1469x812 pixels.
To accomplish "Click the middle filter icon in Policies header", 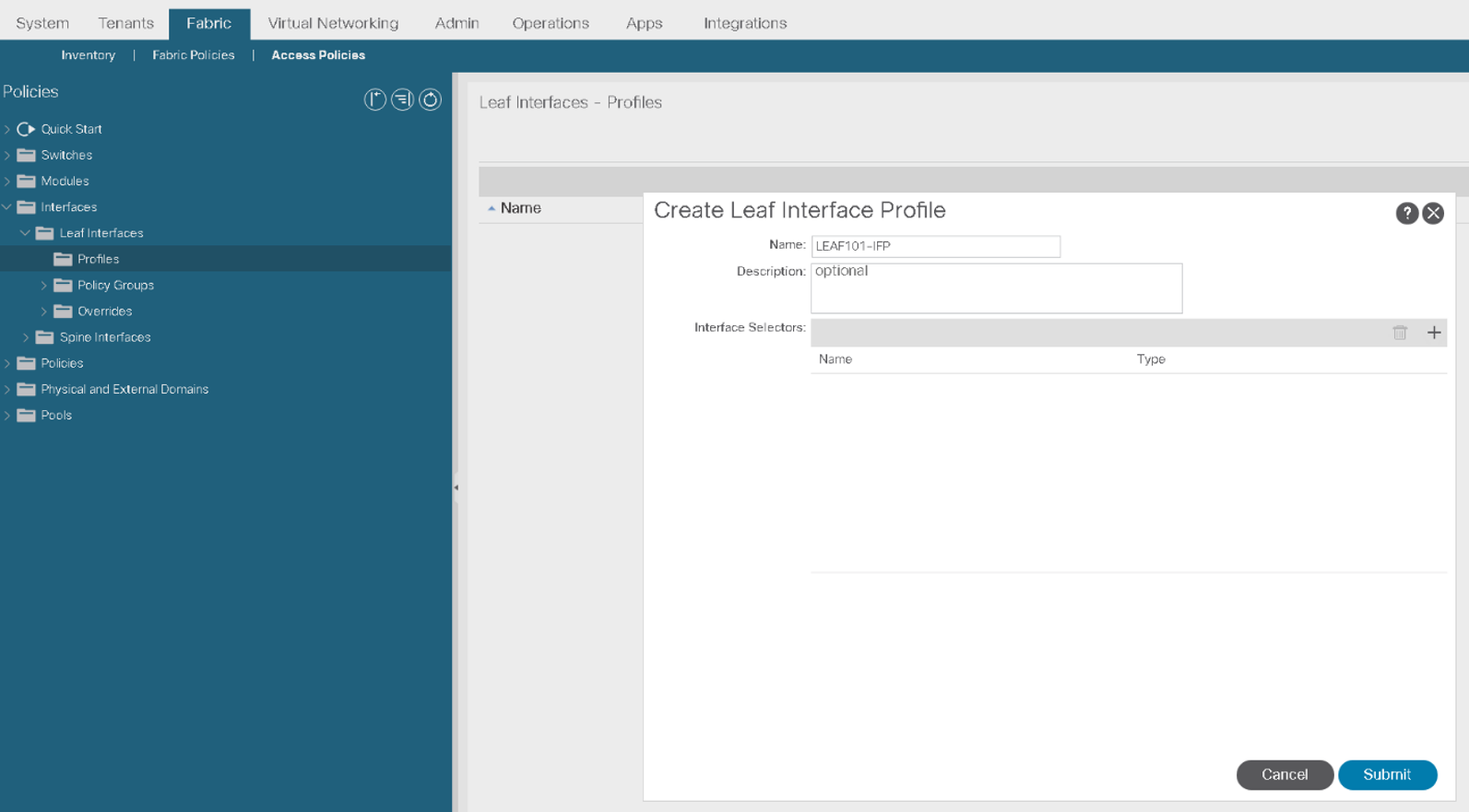I will 402,100.
